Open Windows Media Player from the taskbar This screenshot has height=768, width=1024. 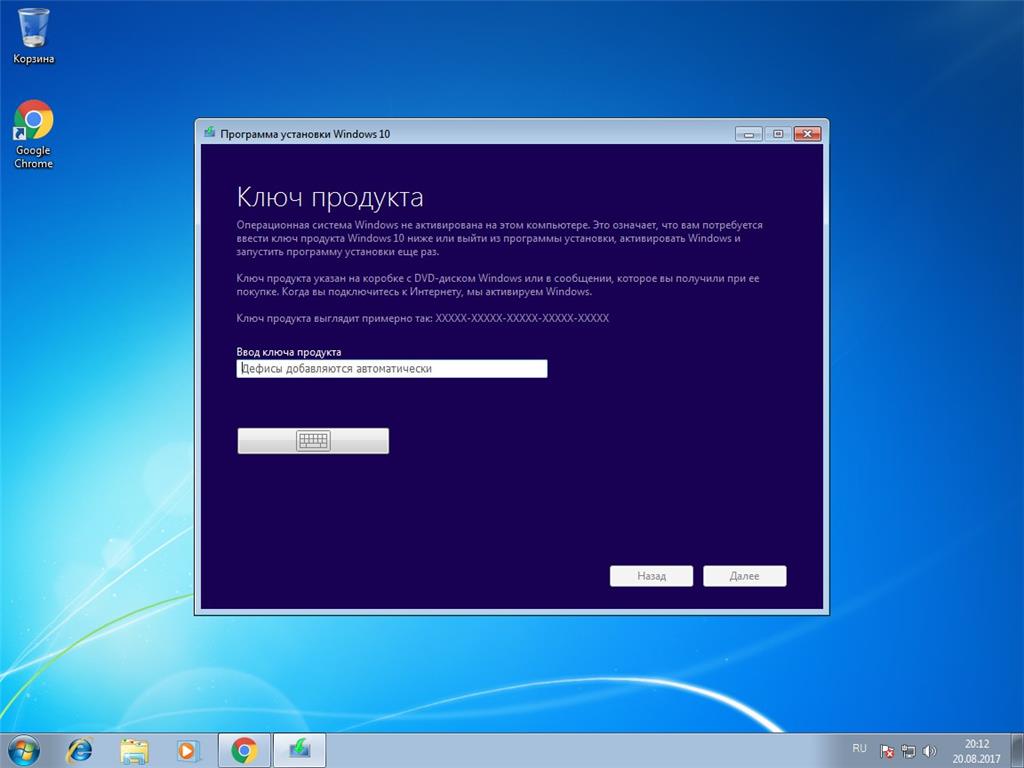click(x=187, y=750)
